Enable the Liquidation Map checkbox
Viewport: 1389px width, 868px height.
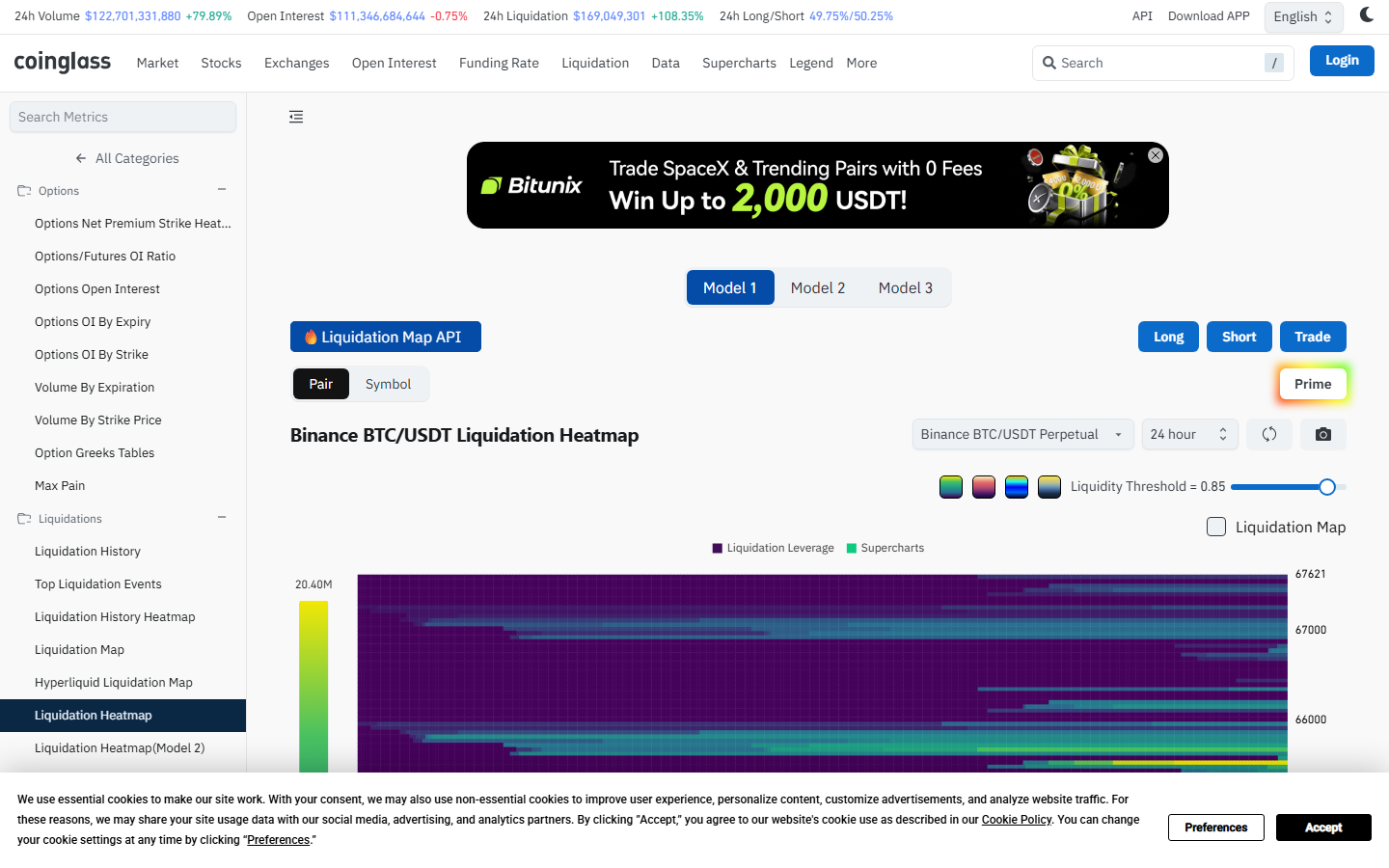[1216, 527]
